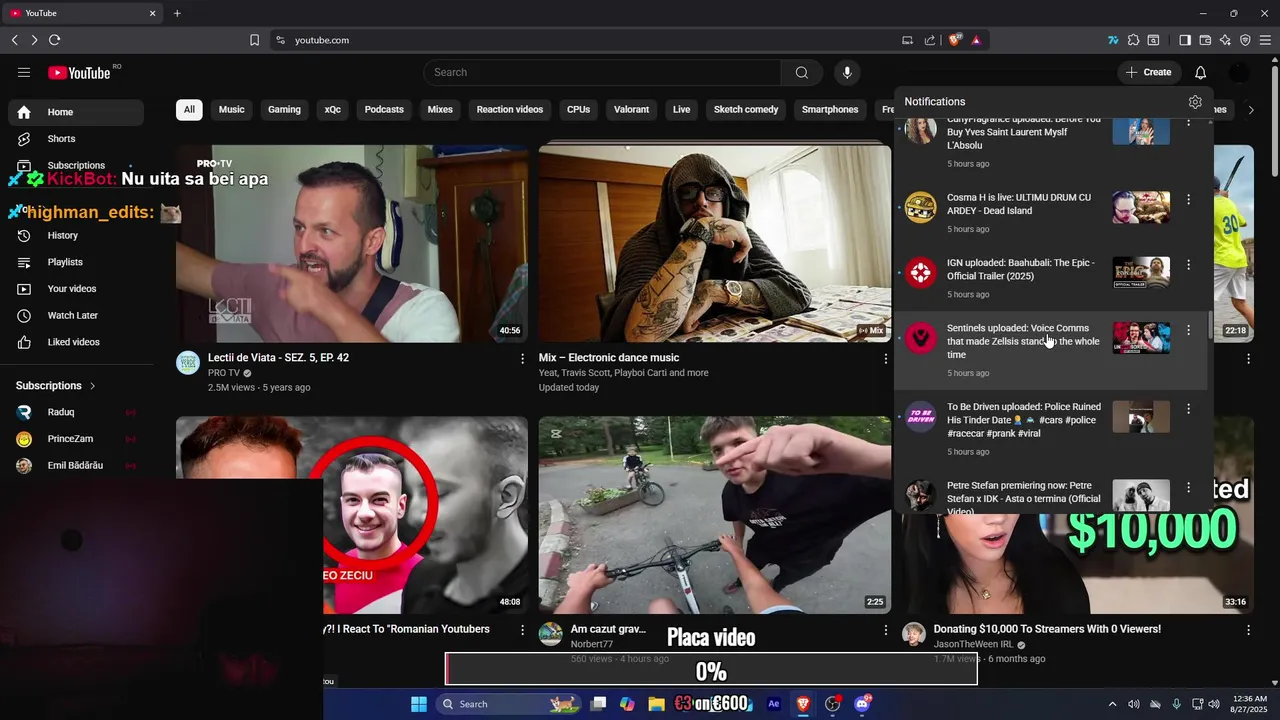Open options for the Sentinels notification
Viewport: 1280px width, 720px height.
[1188, 330]
